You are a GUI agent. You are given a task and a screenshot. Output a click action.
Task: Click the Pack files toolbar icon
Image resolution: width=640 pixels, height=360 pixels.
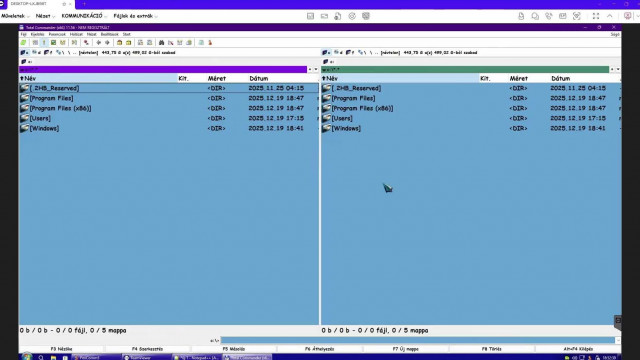[120, 42]
